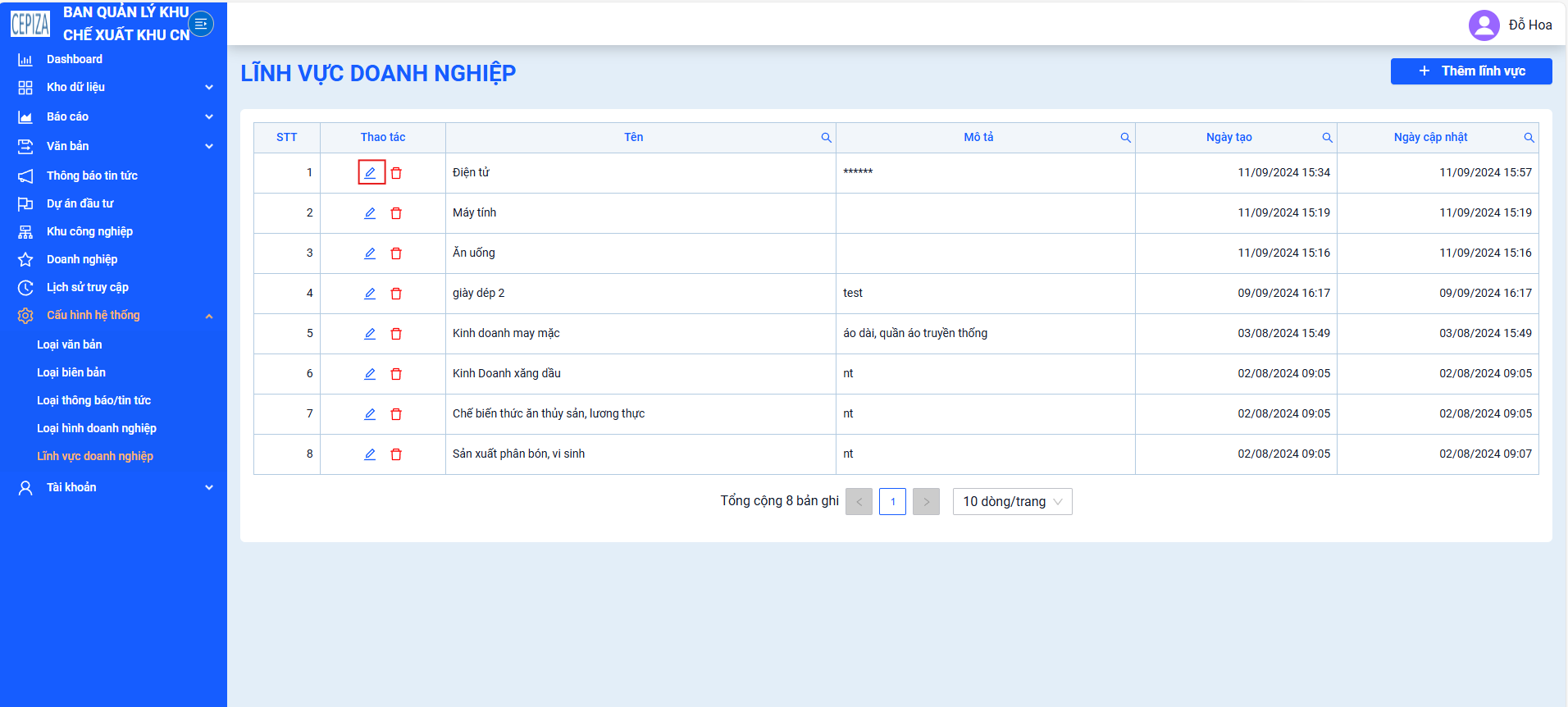Click the Ngày tạo column header label
The image size is (1568, 707).
[1228, 137]
